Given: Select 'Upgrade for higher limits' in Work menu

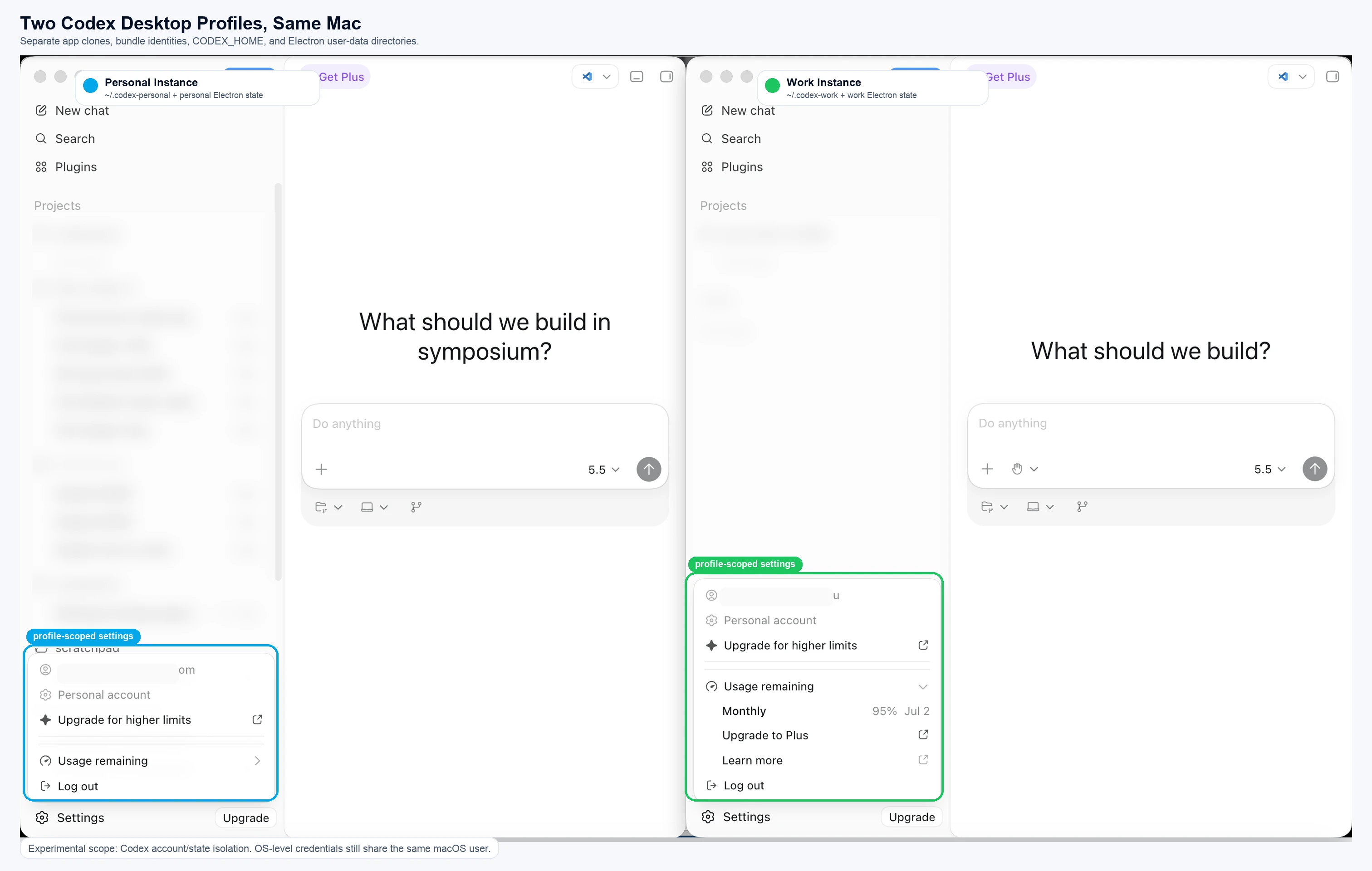Looking at the screenshot, I should (817, 646).
